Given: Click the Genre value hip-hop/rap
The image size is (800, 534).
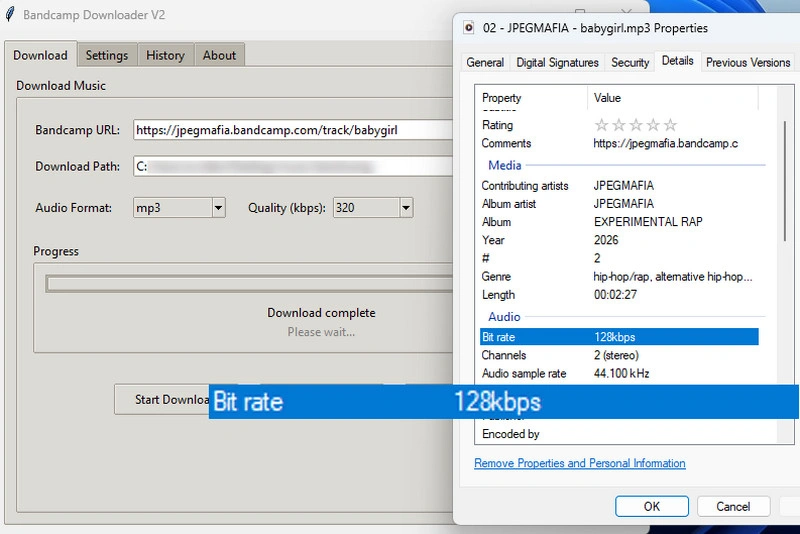Looking at the screenshot, I should tap(672, 276).
